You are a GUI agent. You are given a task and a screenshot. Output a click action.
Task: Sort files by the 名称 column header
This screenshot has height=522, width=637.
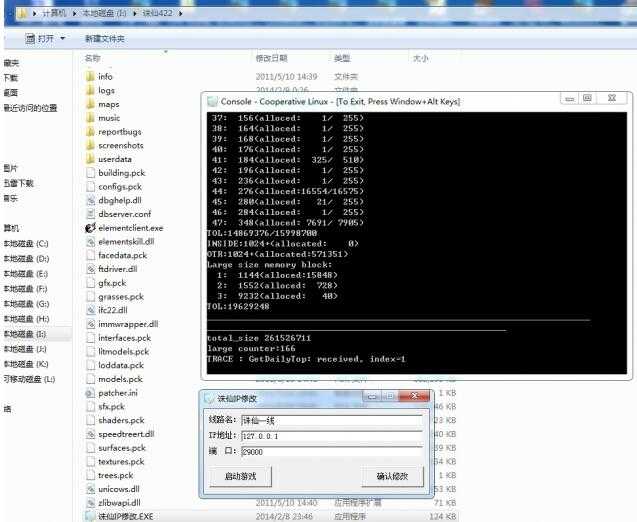pyautogui.click(x=93, y=59)
